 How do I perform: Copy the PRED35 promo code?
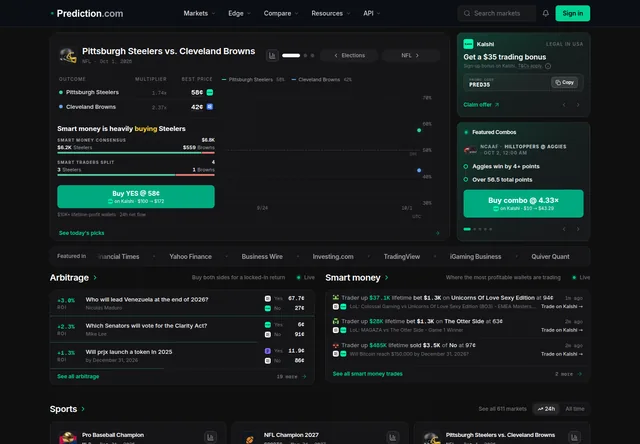tap(564, 82)
